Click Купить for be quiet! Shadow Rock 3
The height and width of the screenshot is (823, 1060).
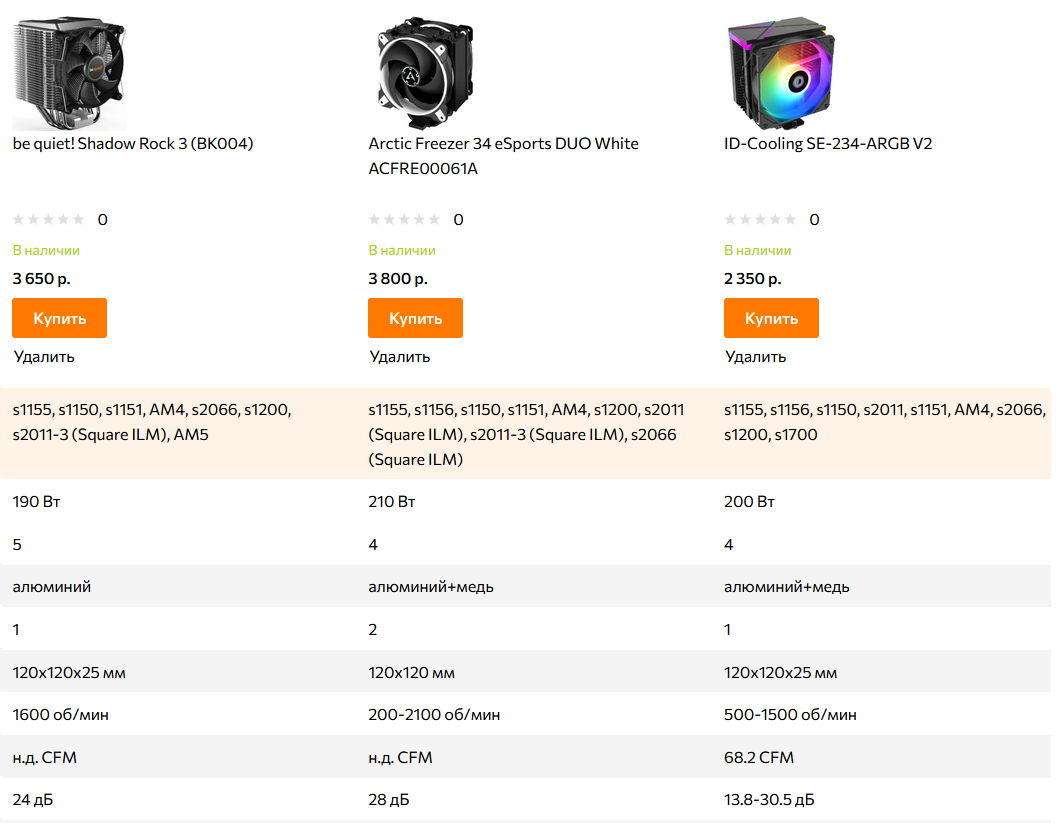(59, 318)
